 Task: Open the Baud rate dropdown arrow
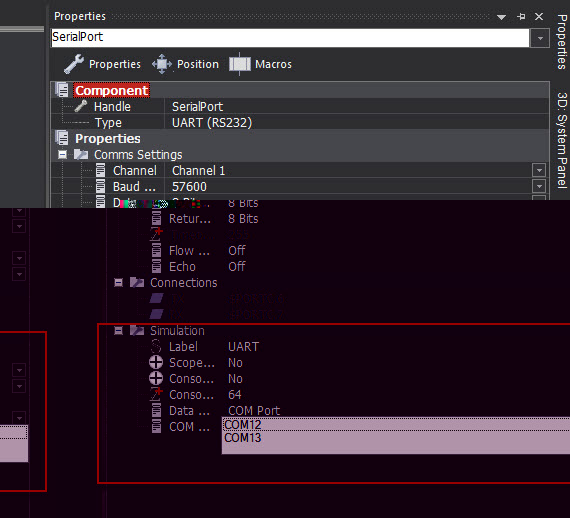click(539, 186)
